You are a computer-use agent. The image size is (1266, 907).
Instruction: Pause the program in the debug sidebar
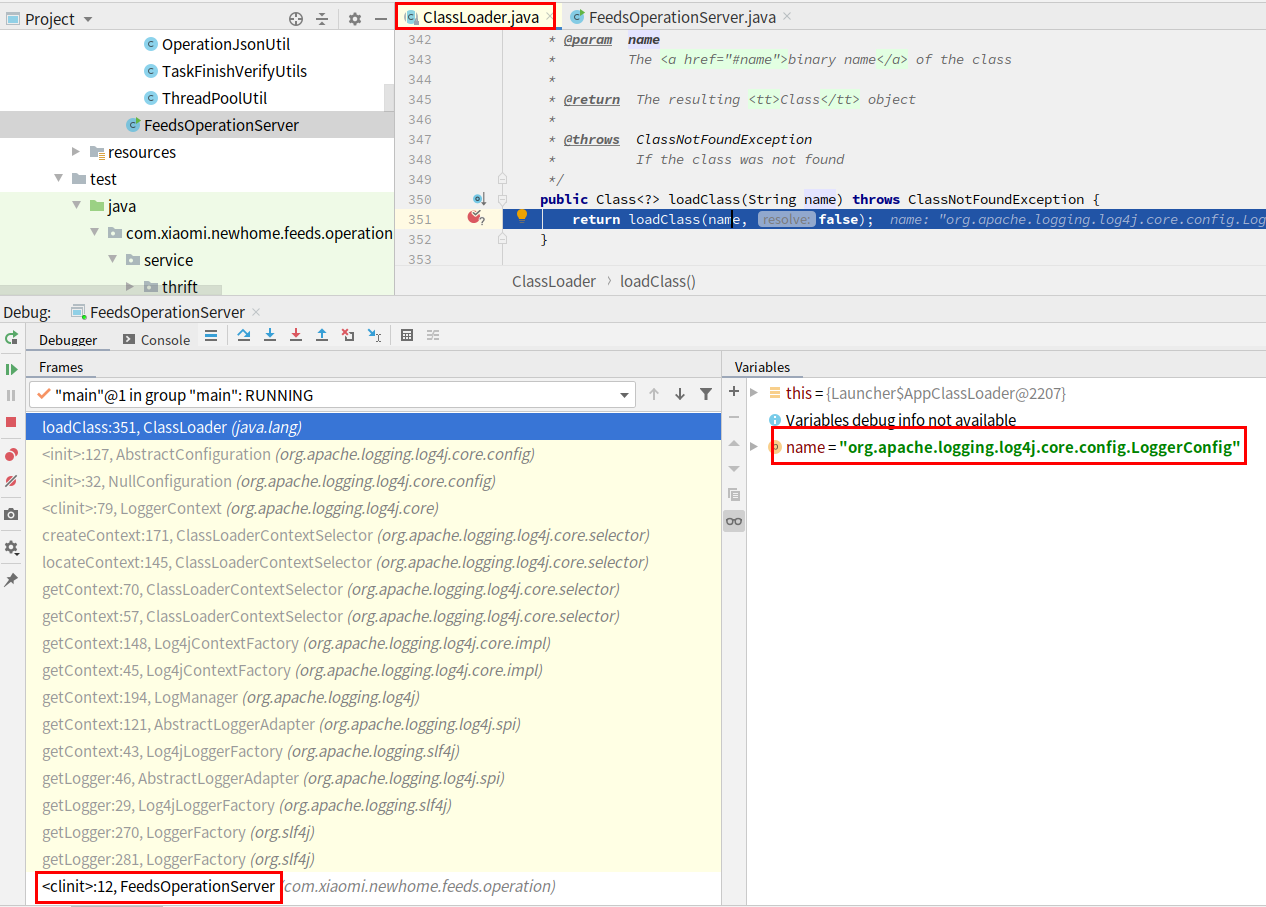click(11, 396)
